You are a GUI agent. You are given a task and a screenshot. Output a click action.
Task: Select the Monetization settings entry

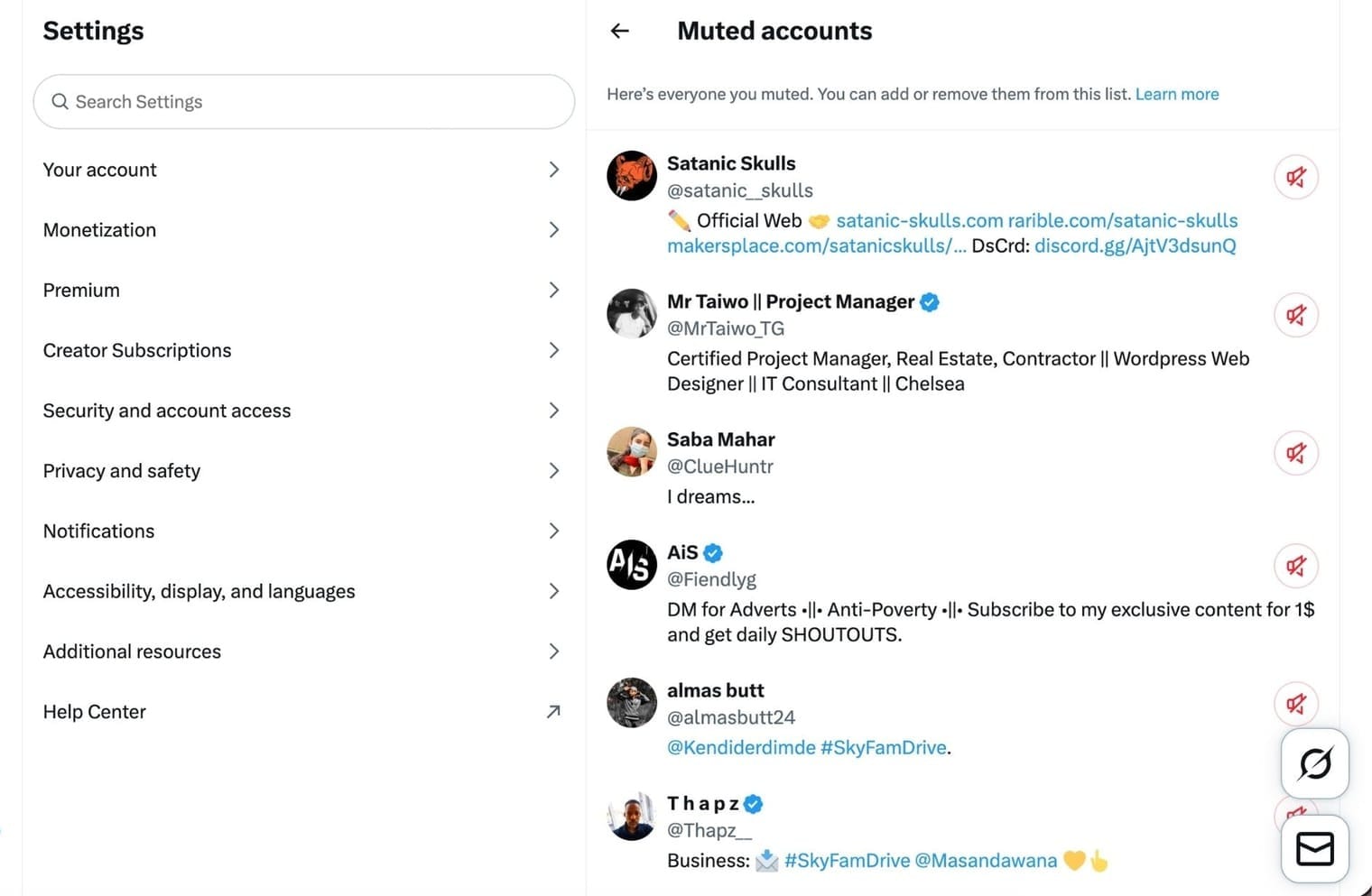click(99, 229)
